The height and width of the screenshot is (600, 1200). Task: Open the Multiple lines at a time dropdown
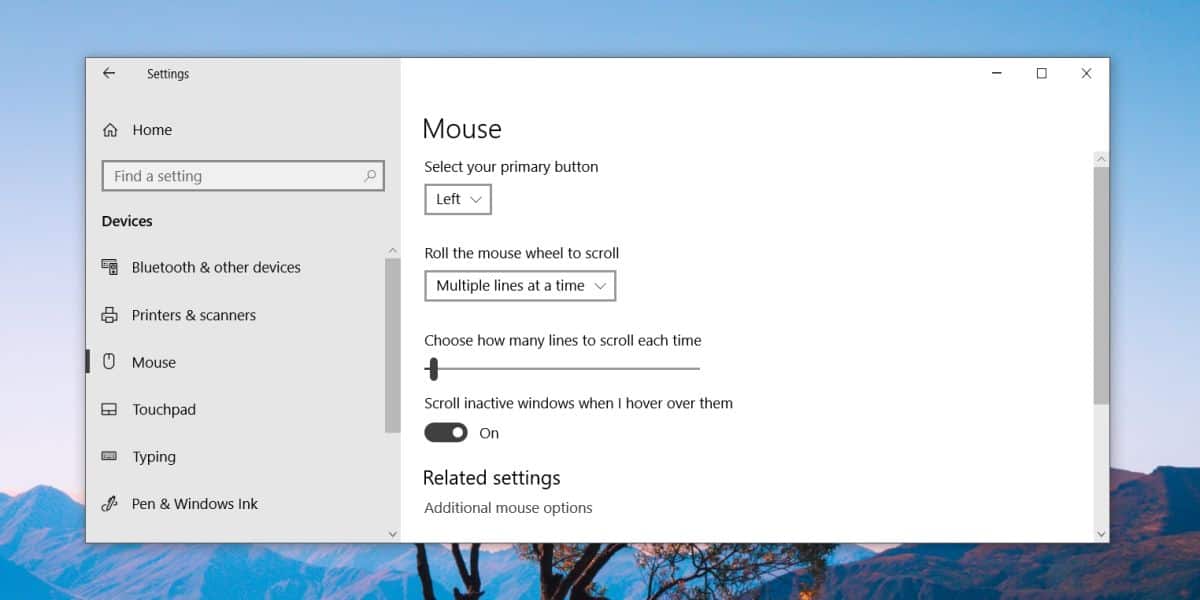[520, 285]
